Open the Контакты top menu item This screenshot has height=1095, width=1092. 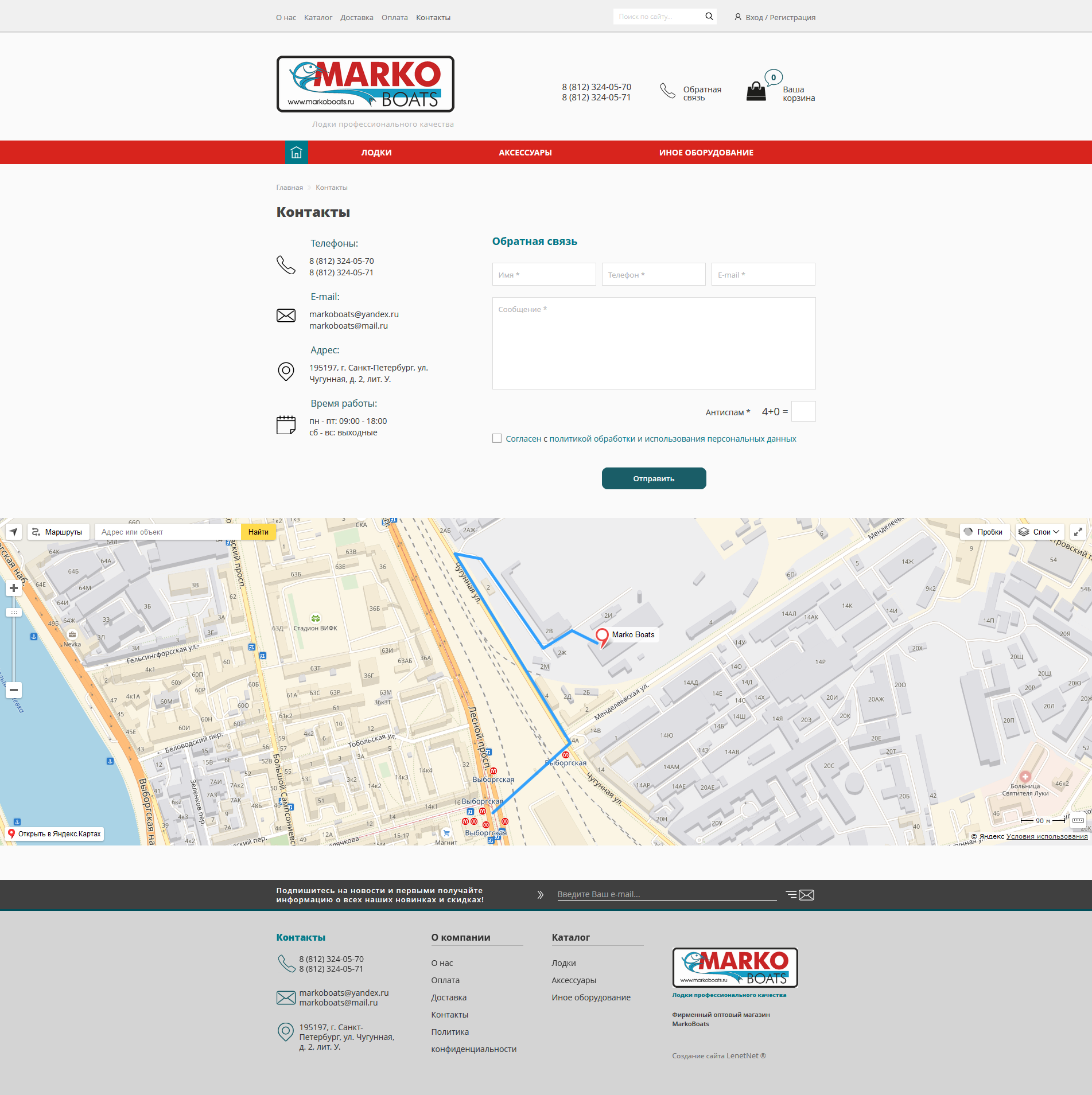click(x=433, y=18)
